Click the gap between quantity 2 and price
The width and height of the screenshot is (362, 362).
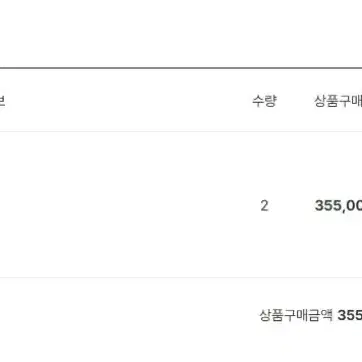pyautogui.click(x=291, y=206)
